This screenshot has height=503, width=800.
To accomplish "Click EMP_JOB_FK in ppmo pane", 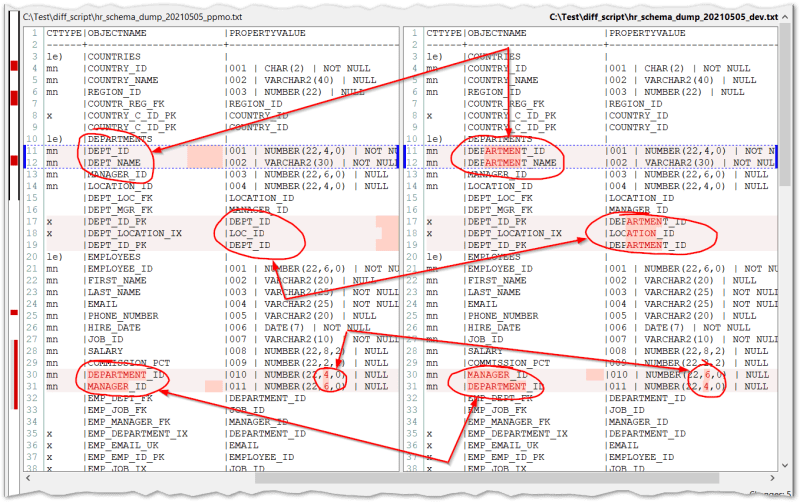I will coord(117,410).
